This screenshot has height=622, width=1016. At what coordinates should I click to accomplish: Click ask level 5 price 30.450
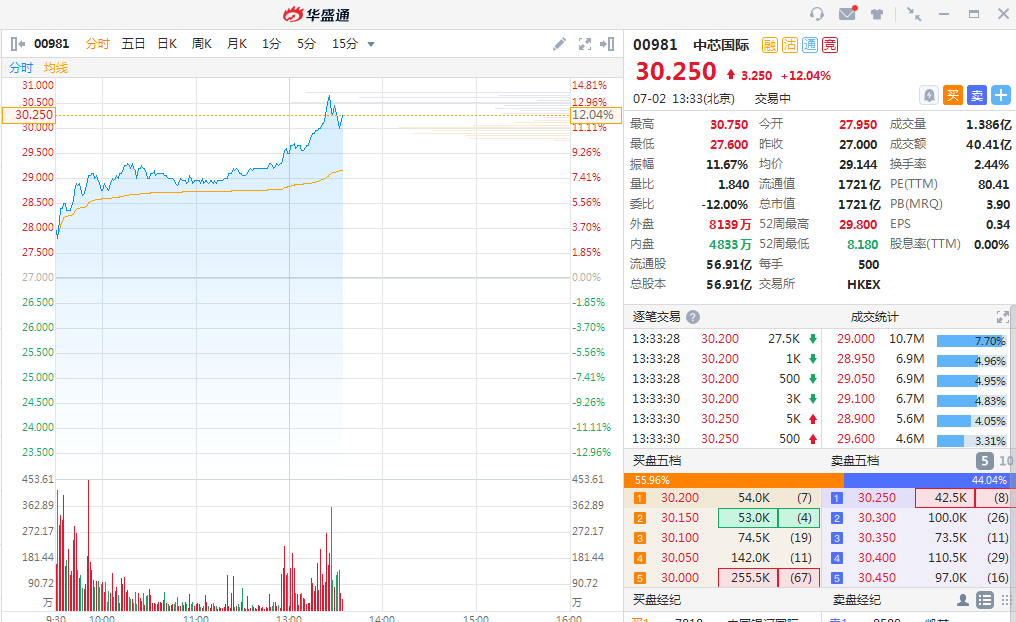[877, 577]
